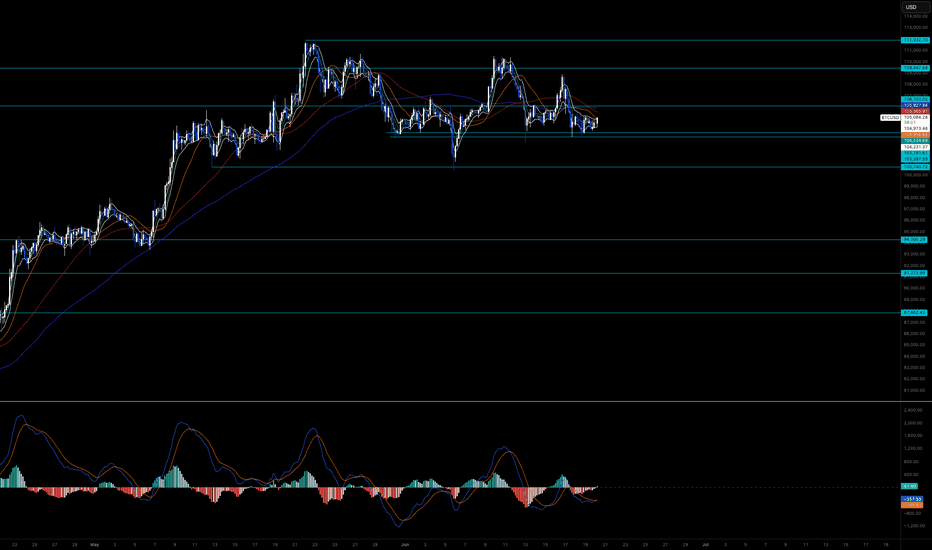Click the 87,862.43 price line label
The height and width of the screenshot is (550, 932).
pos(915,312)
